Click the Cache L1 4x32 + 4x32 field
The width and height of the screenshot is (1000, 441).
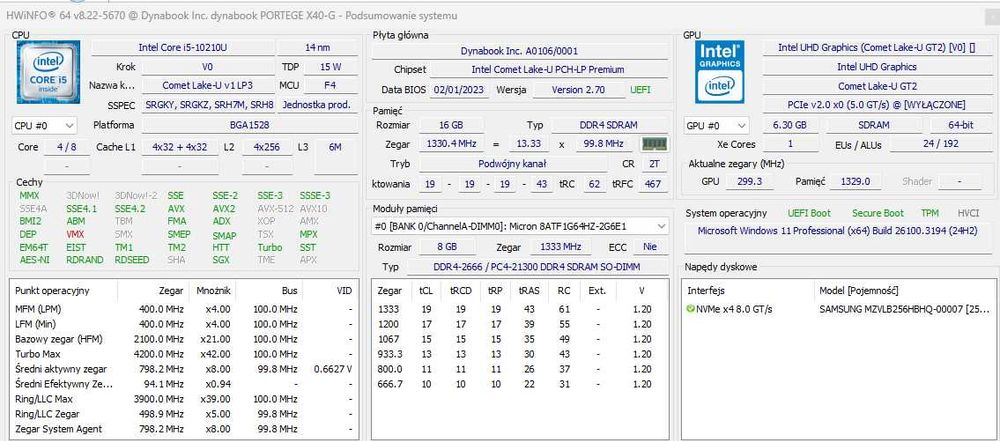click(180, 147)
